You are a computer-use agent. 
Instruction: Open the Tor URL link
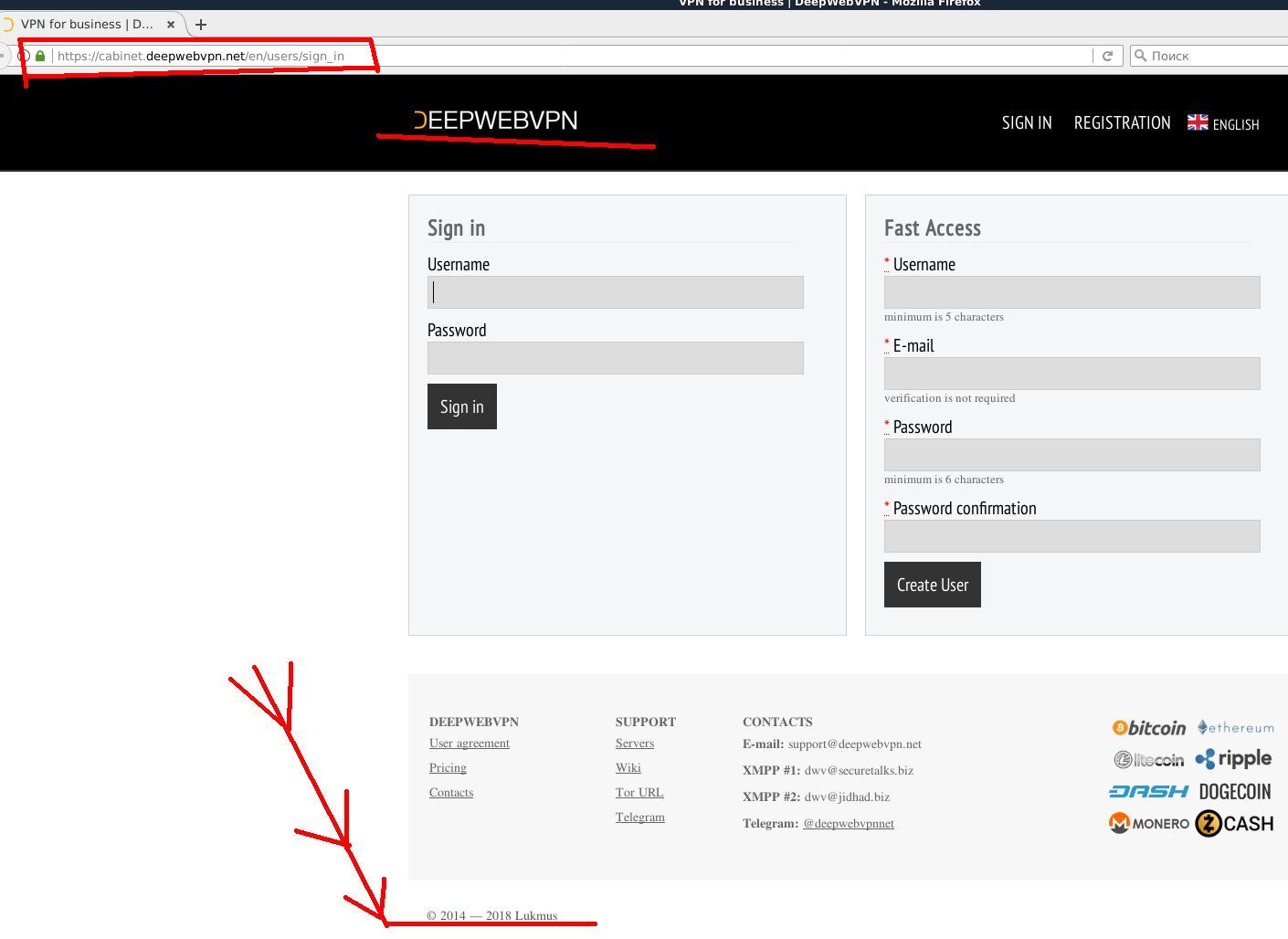coord(639,793)
